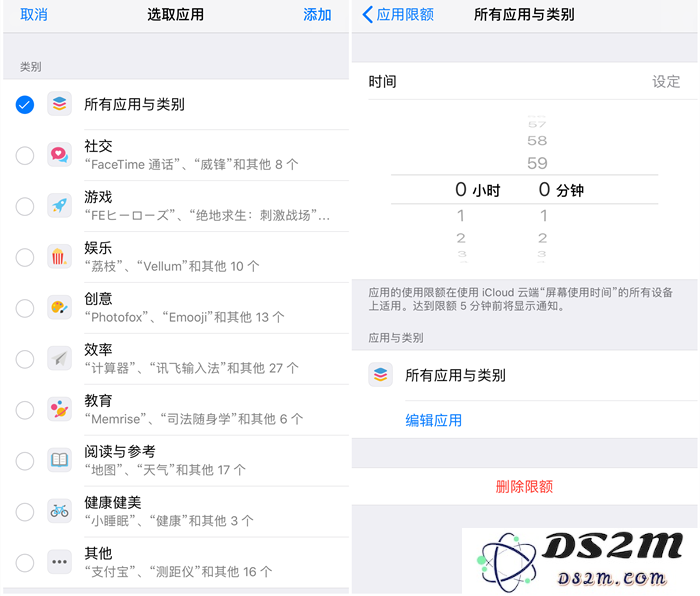Screen dimensions: 700x596
Task: Tap the text “Photofox”、“Emooji”和其他 13 个
Action: click(184, 317)
